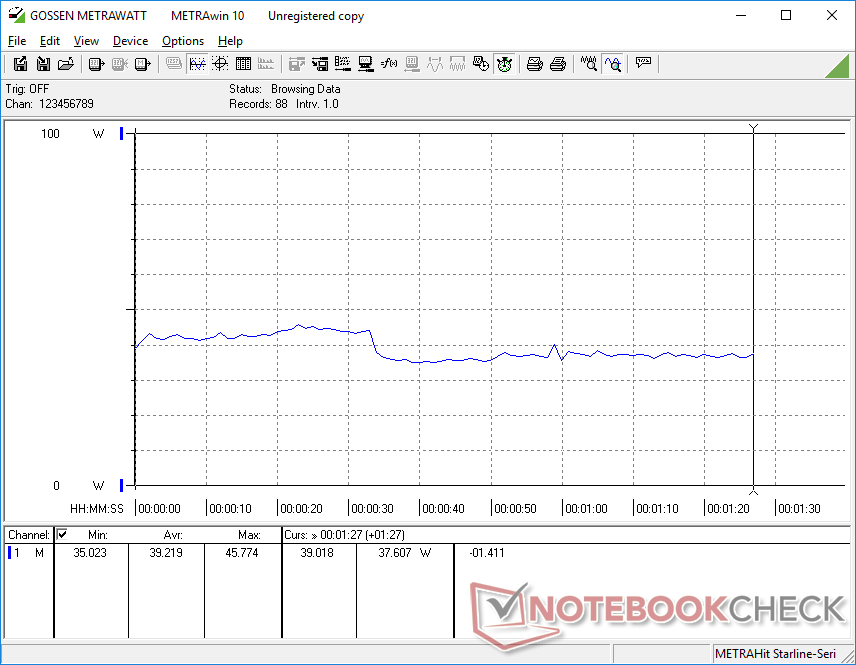Viewport: 856px width, 665px height.
Task: Open the Help menu
Action: tap(230, 41)
